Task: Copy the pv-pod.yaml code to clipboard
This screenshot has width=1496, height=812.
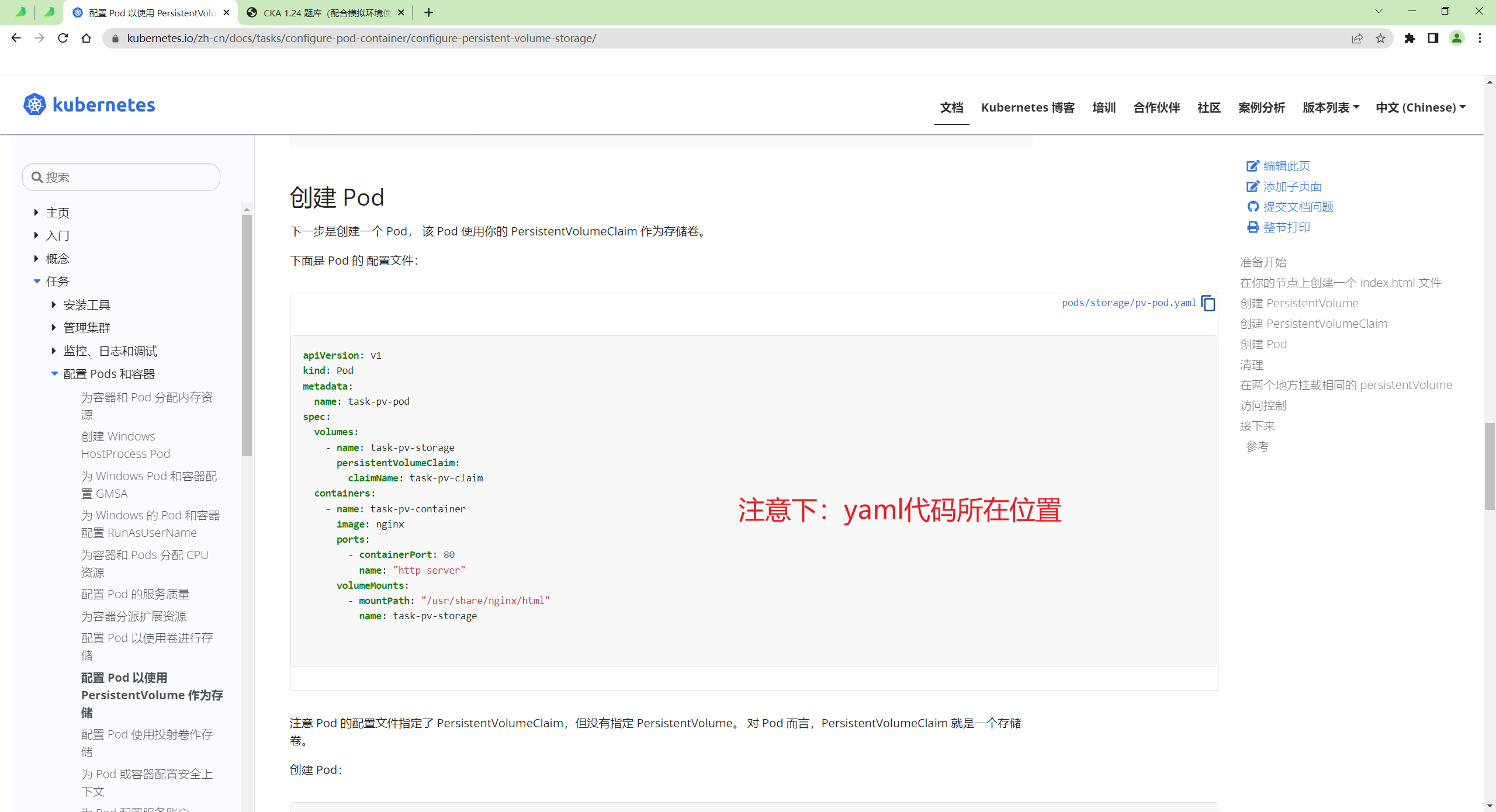Action: coord(1208,303)
